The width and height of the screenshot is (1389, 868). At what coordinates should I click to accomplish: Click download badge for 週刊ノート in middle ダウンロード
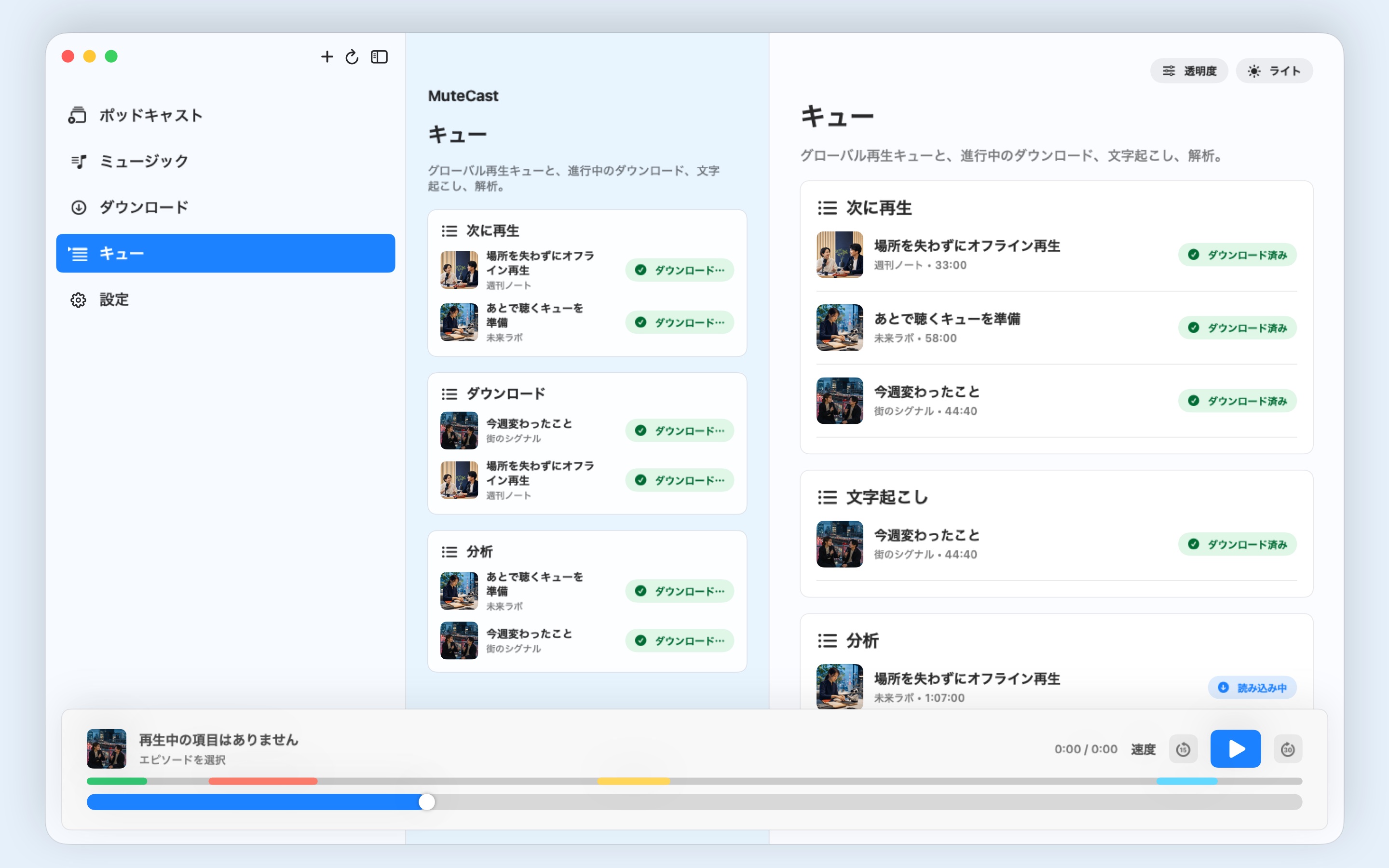(679, 480)
